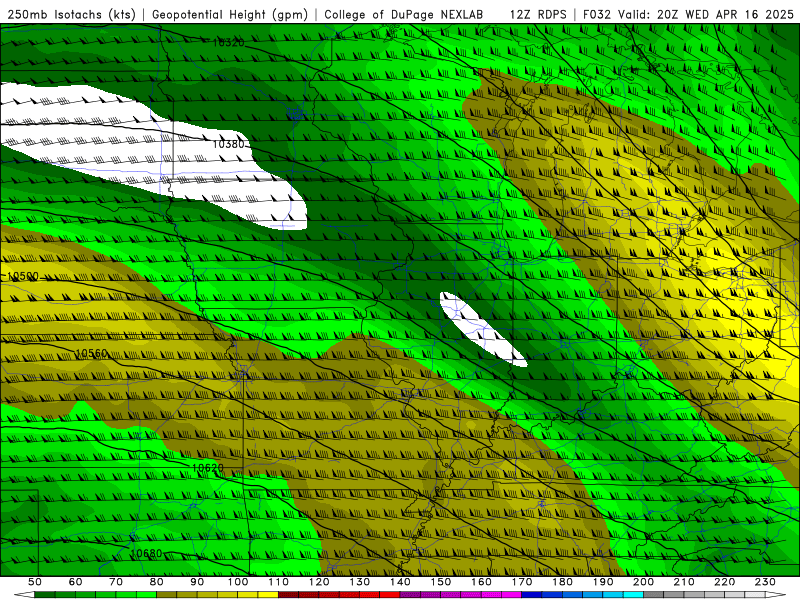
Task: Click the '250mb Isotachs (kts)' title text
Action: point(71,14)
